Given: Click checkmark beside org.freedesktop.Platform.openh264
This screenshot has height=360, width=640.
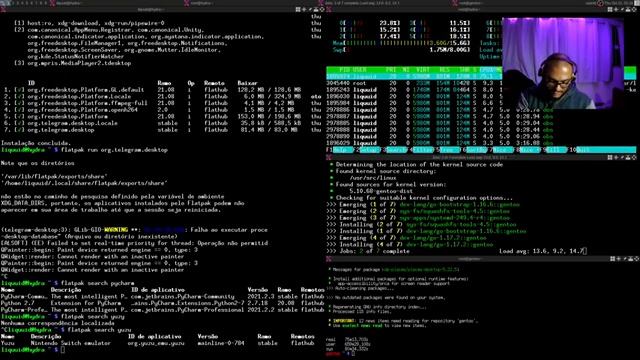Looking at the screenshot, I should [19, 110].
